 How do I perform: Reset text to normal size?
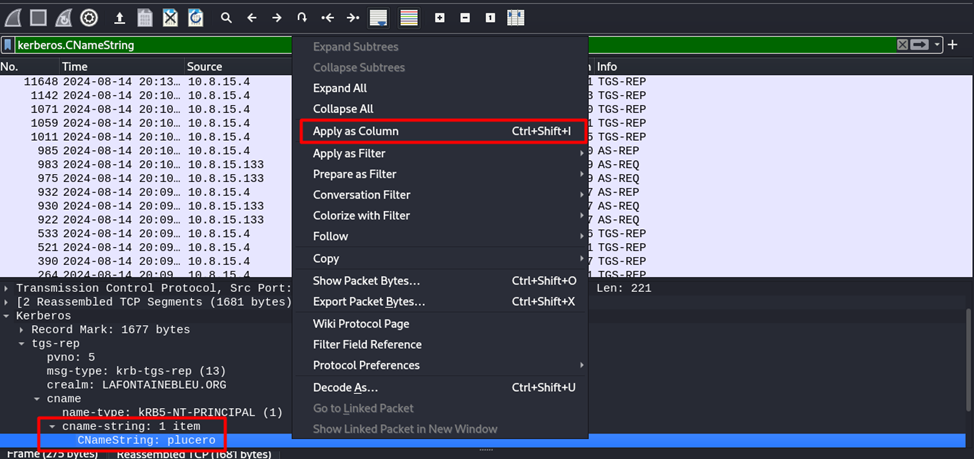click(x=490, y=19)
